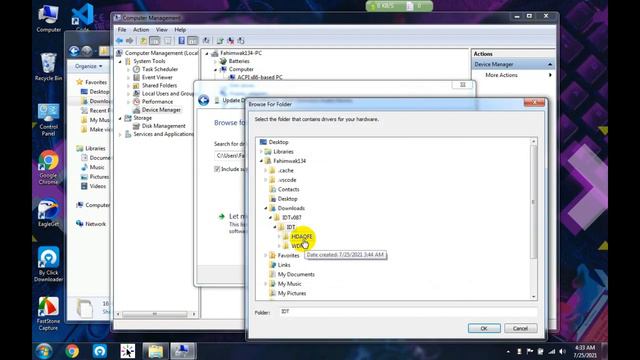Select HDAQFE folder in tree
640x360 pixels.
(302, 236)
